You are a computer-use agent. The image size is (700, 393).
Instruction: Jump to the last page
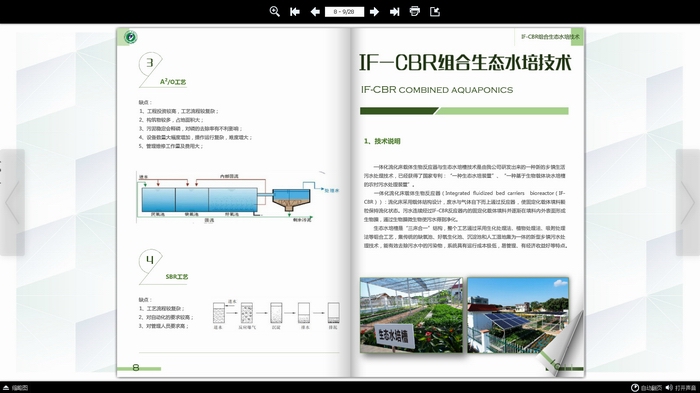click(x=395, y=12)
